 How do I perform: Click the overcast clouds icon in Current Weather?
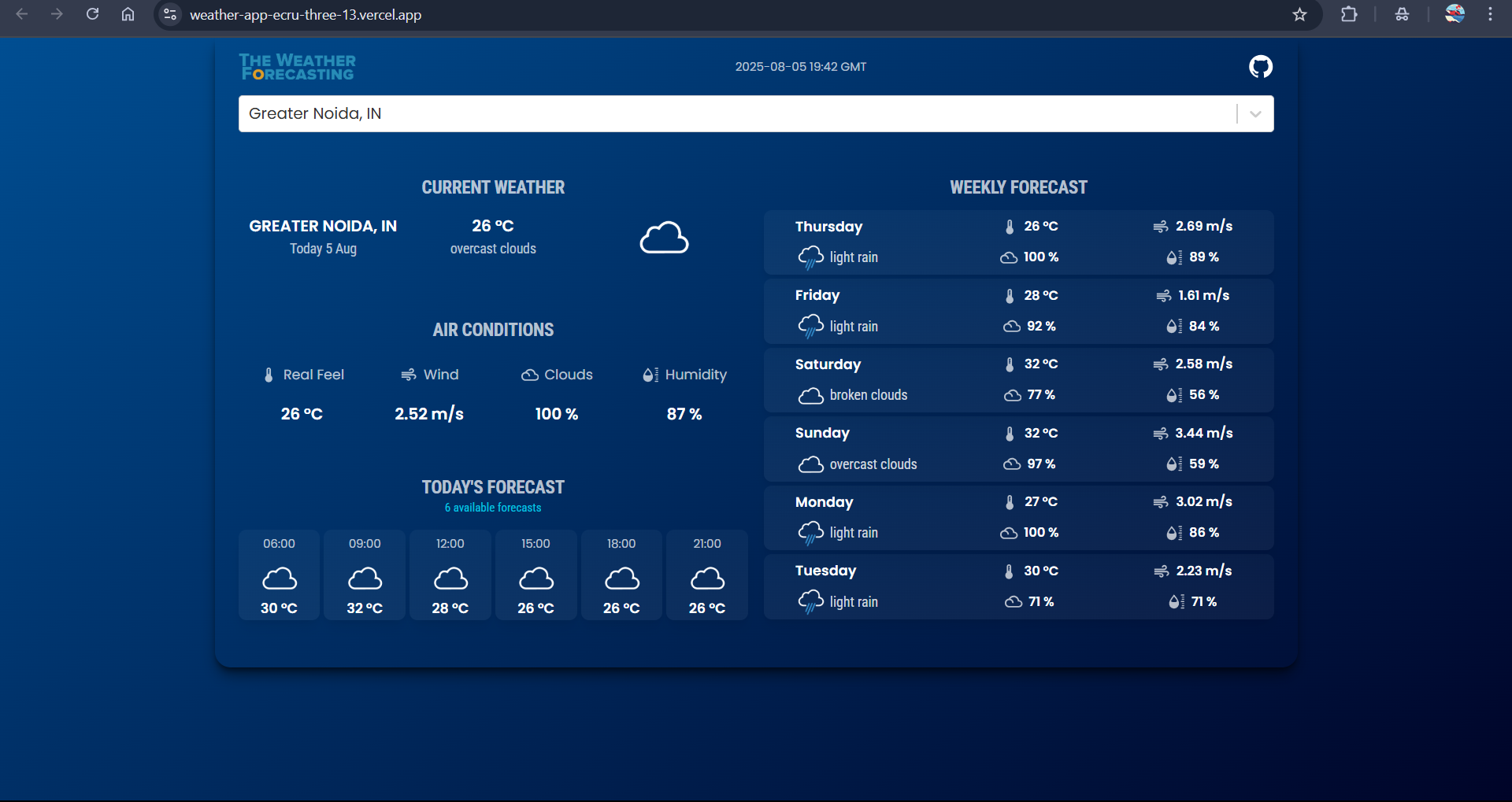pyautogui.click(x=664, y=236)
